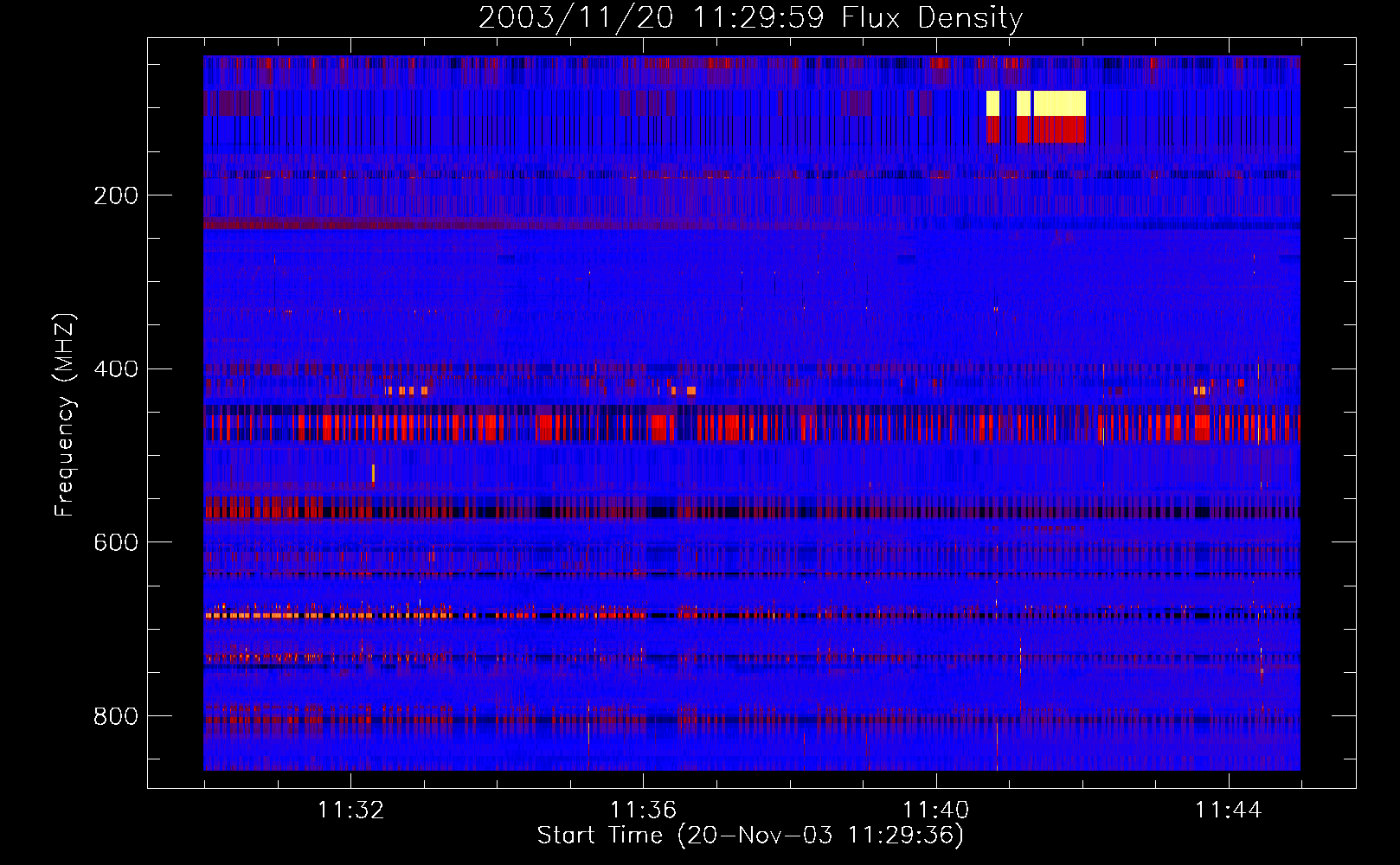This screenshot has height=865, width=1400.
Task: Click the 400 frequency tick label
Action: pyautogui.click(x=116, y=369)
